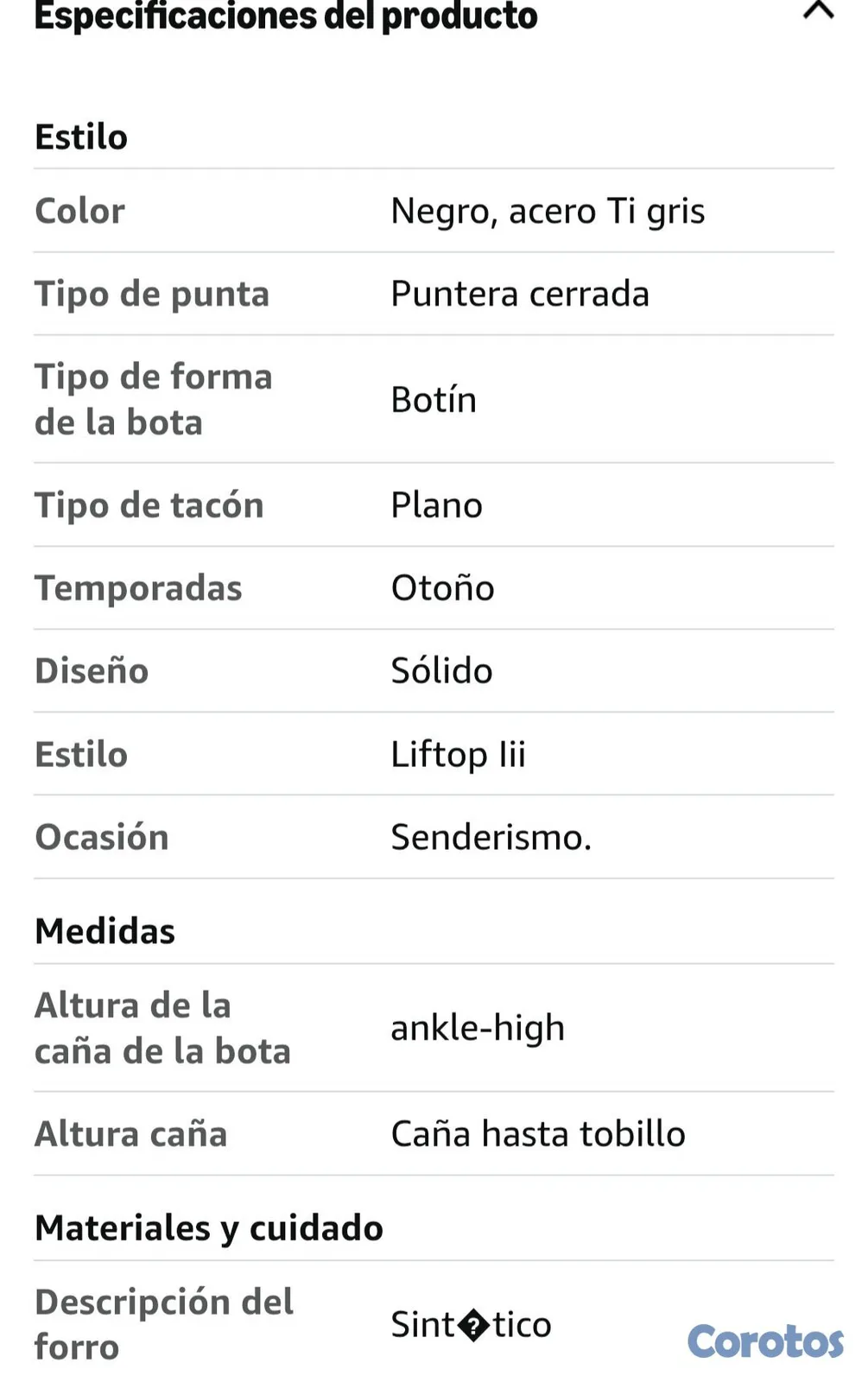The height and width of the screenshot is (1382, 868).
Task: Click the Tipo de tacón row
Action: click(434, 505)
